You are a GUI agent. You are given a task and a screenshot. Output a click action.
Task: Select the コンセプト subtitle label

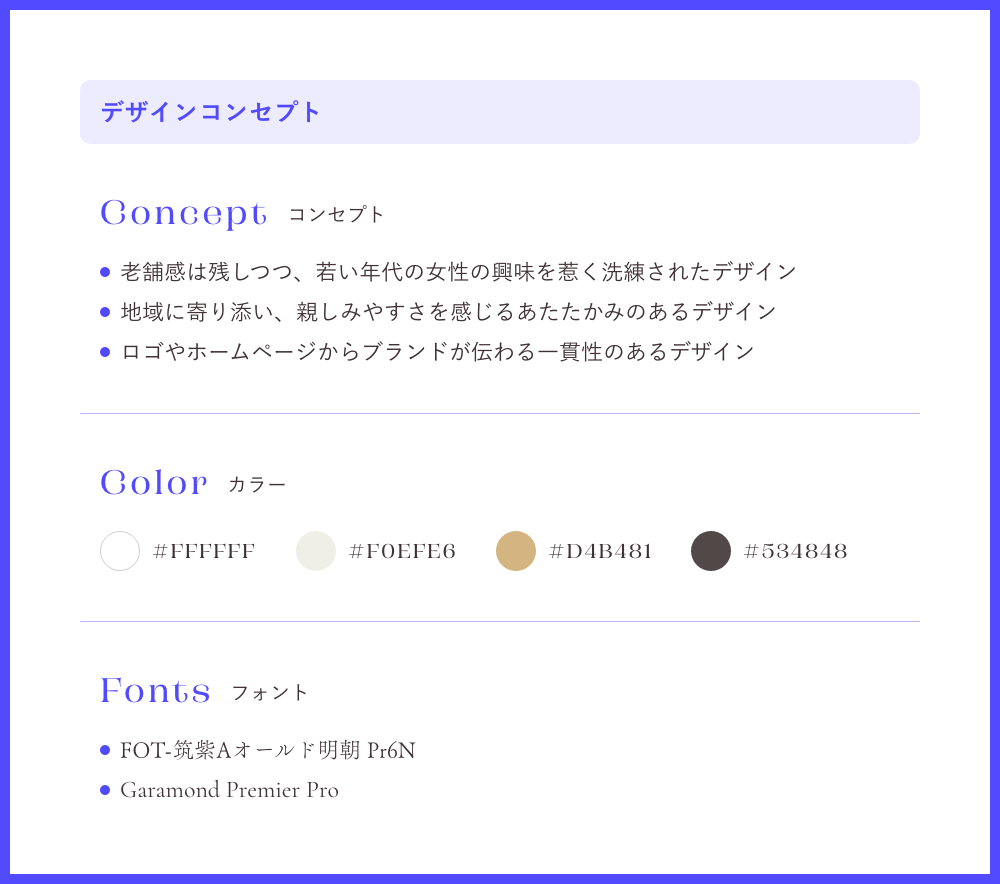[x=336, y=214]
